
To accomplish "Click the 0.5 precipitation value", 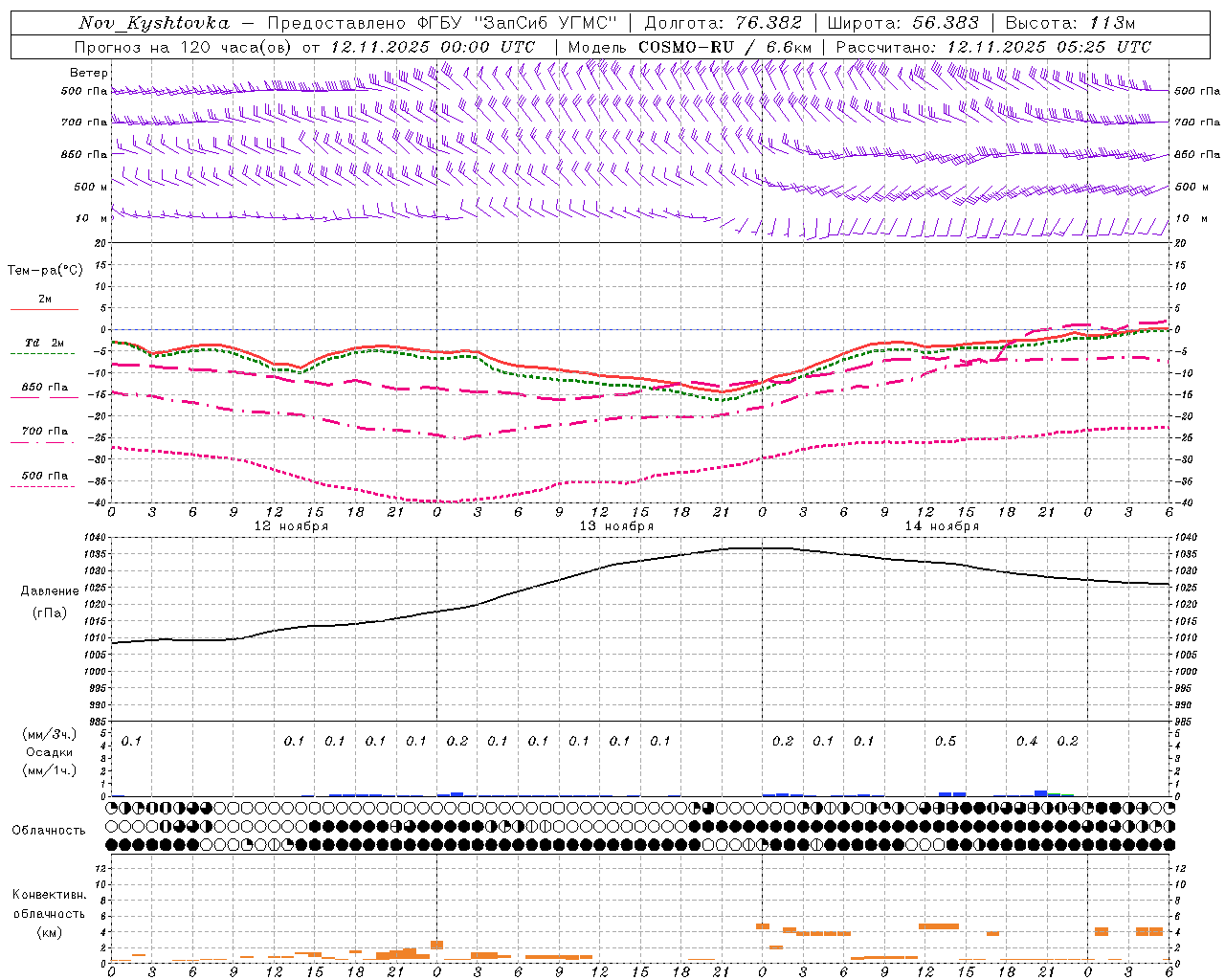I will [x=946, y=742].
